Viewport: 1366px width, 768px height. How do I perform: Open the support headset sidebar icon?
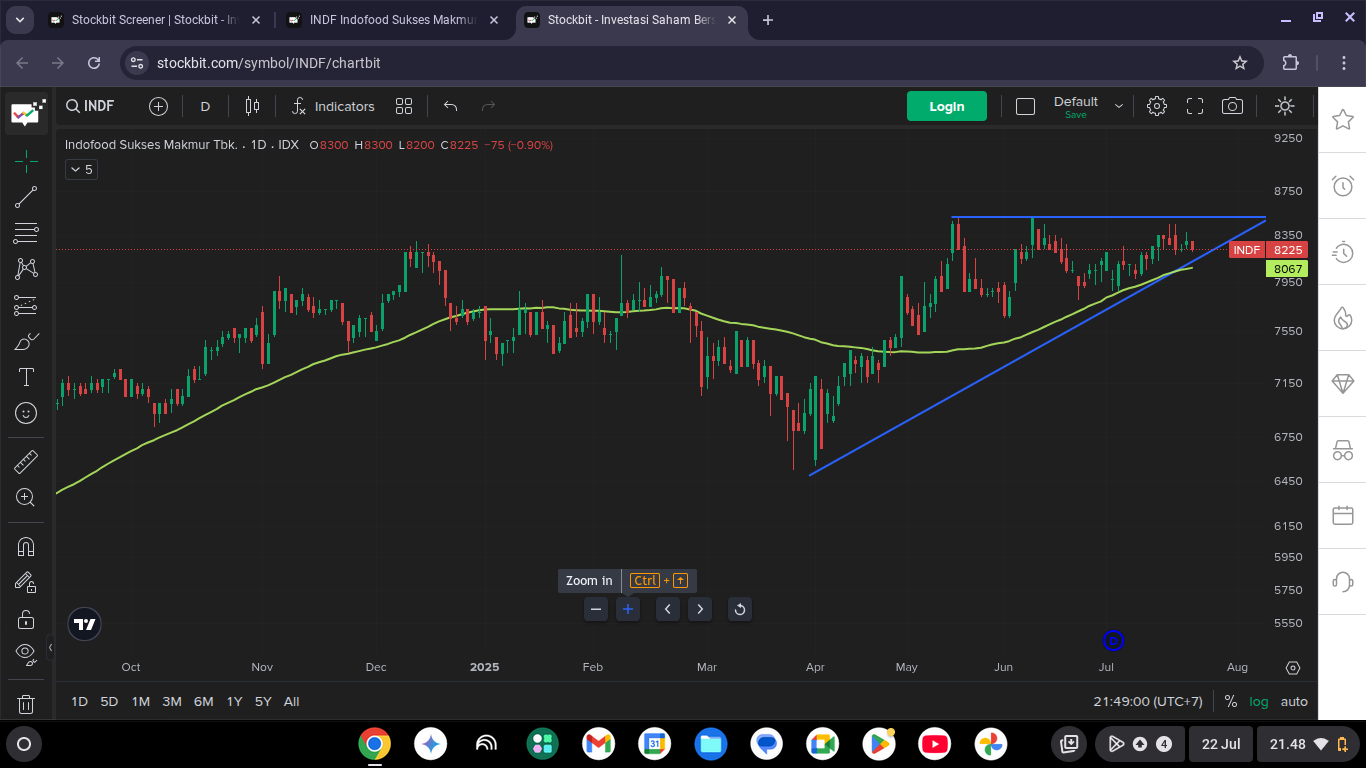coord(1342,581)
